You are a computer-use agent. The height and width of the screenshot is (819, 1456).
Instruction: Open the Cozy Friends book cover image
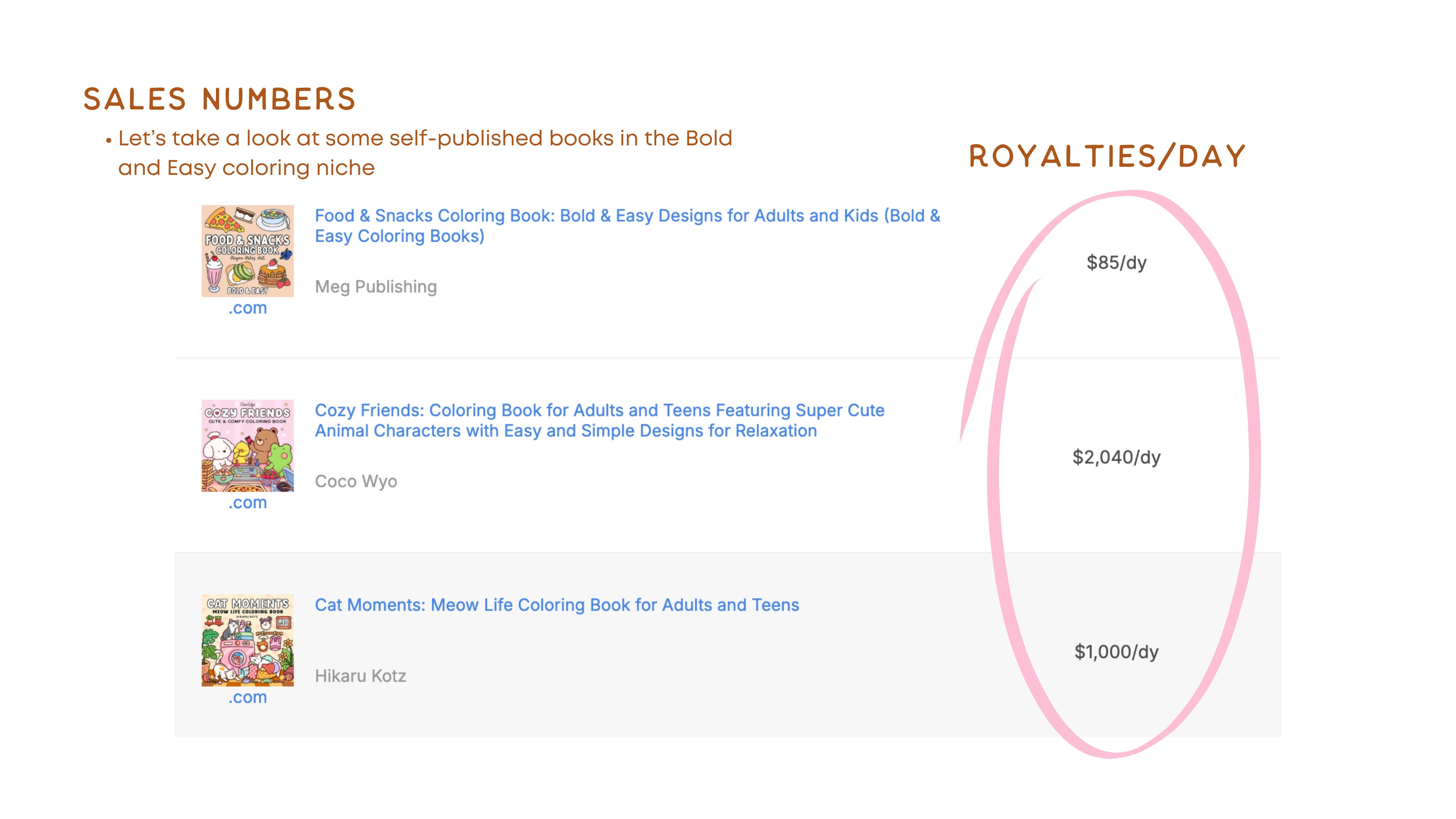[x=247, y=445]
